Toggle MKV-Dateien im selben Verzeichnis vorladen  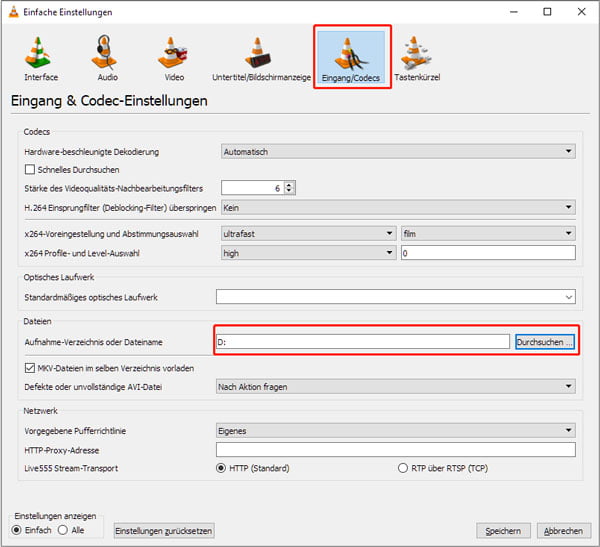pos(30,368)
